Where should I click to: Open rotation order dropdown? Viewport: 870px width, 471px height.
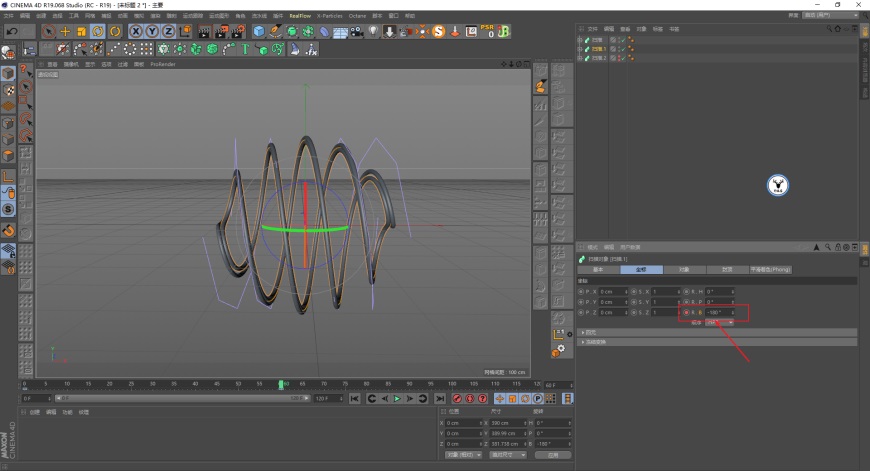tap(720, 323)
